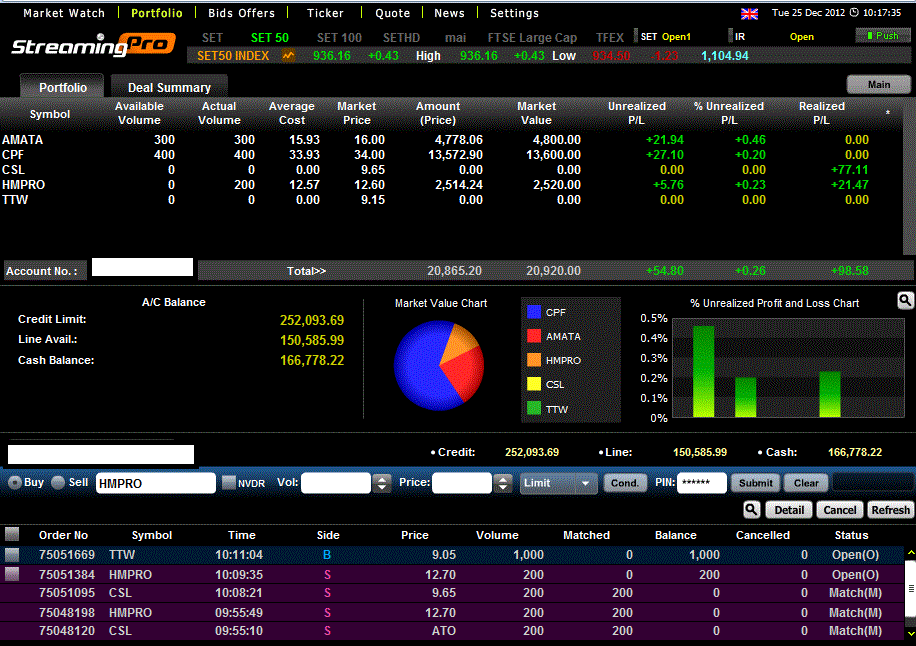Click the Symbol column header in portfolio
Screen dimensions: 916x646
50,114
